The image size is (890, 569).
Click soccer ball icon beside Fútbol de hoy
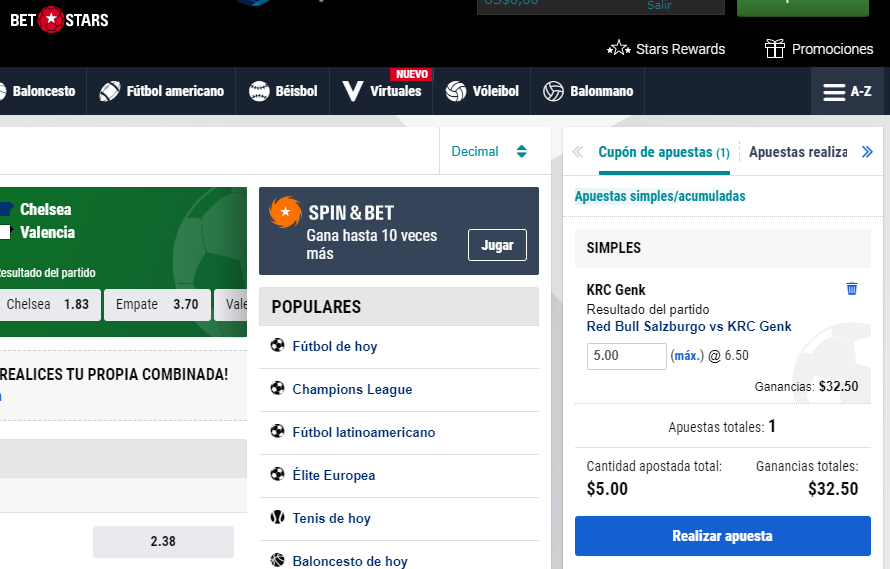277,345
